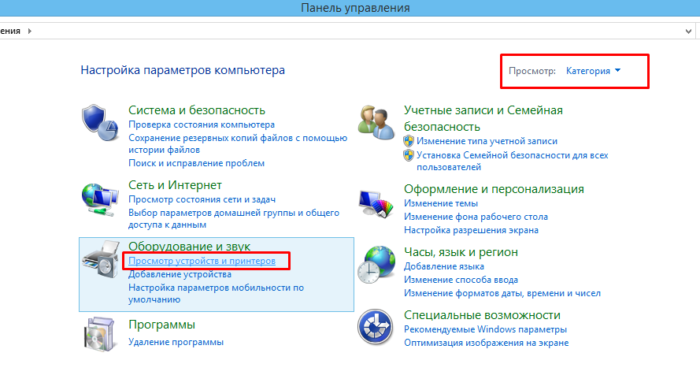This screenshot has width=700, height=390.
Task: Click the Hardware and Sound printer icon
Action: [101, 259]
